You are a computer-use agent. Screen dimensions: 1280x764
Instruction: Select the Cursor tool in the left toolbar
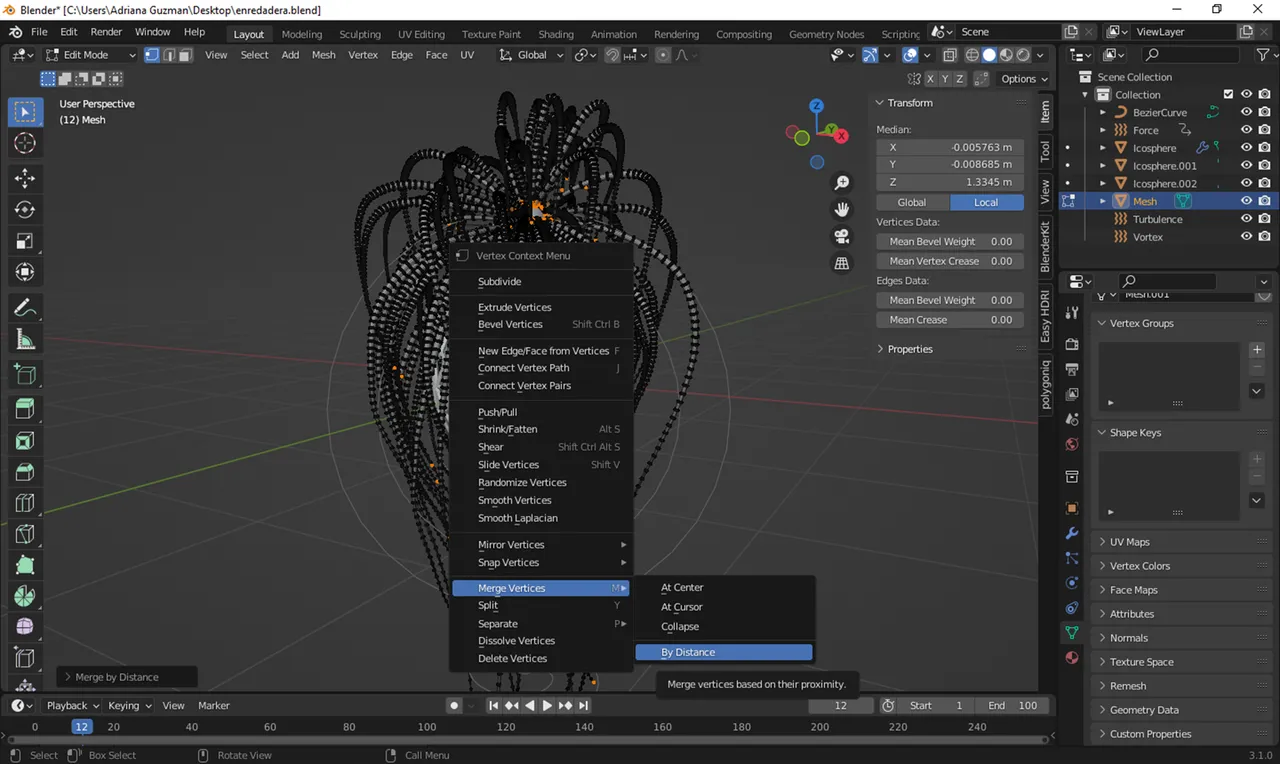tap(25, 144)
